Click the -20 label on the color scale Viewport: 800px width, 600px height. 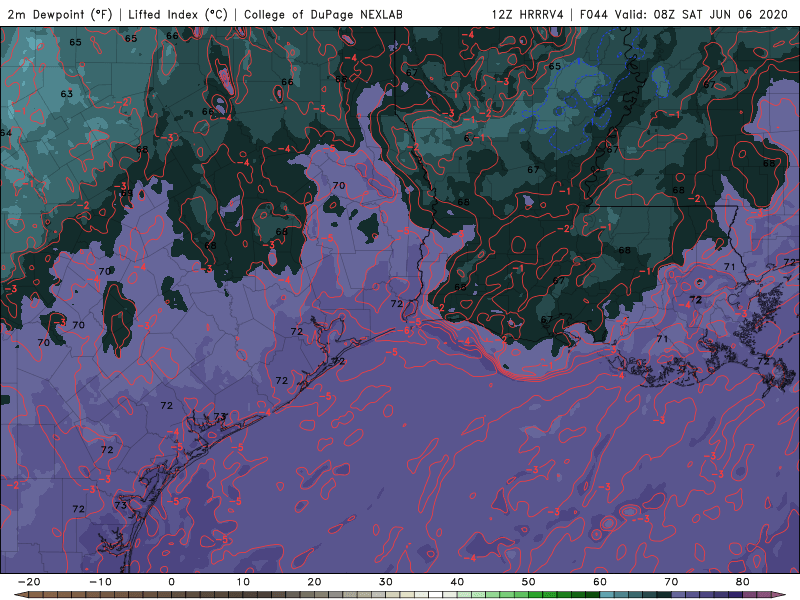(29, 582)
